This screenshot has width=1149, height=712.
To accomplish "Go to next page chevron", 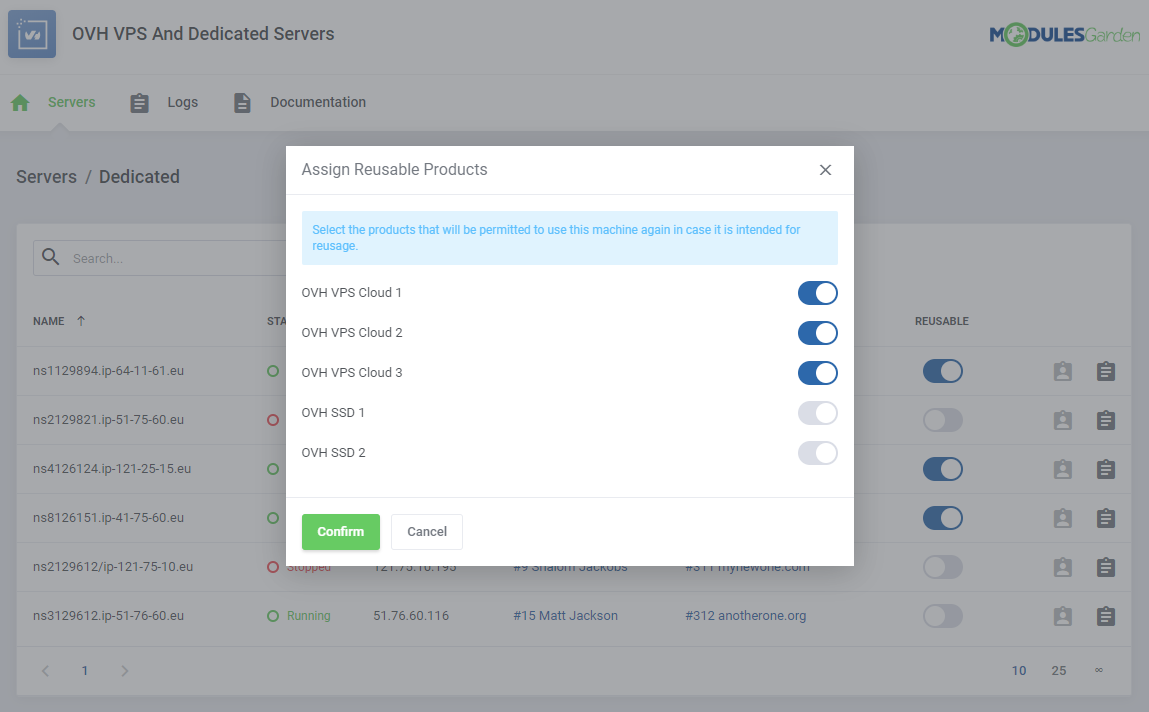I will click(125, 671).
